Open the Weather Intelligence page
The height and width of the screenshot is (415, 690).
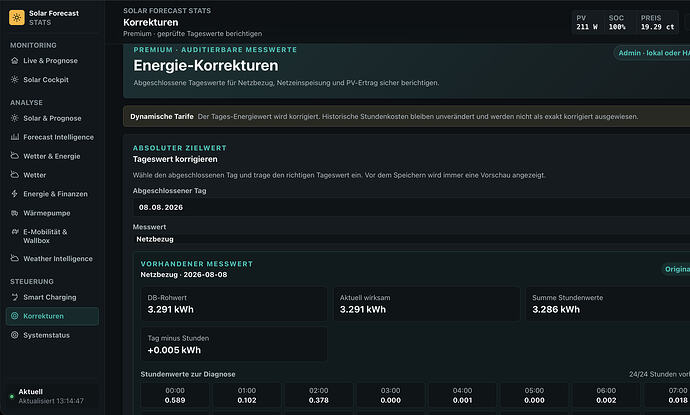[52, 259]
